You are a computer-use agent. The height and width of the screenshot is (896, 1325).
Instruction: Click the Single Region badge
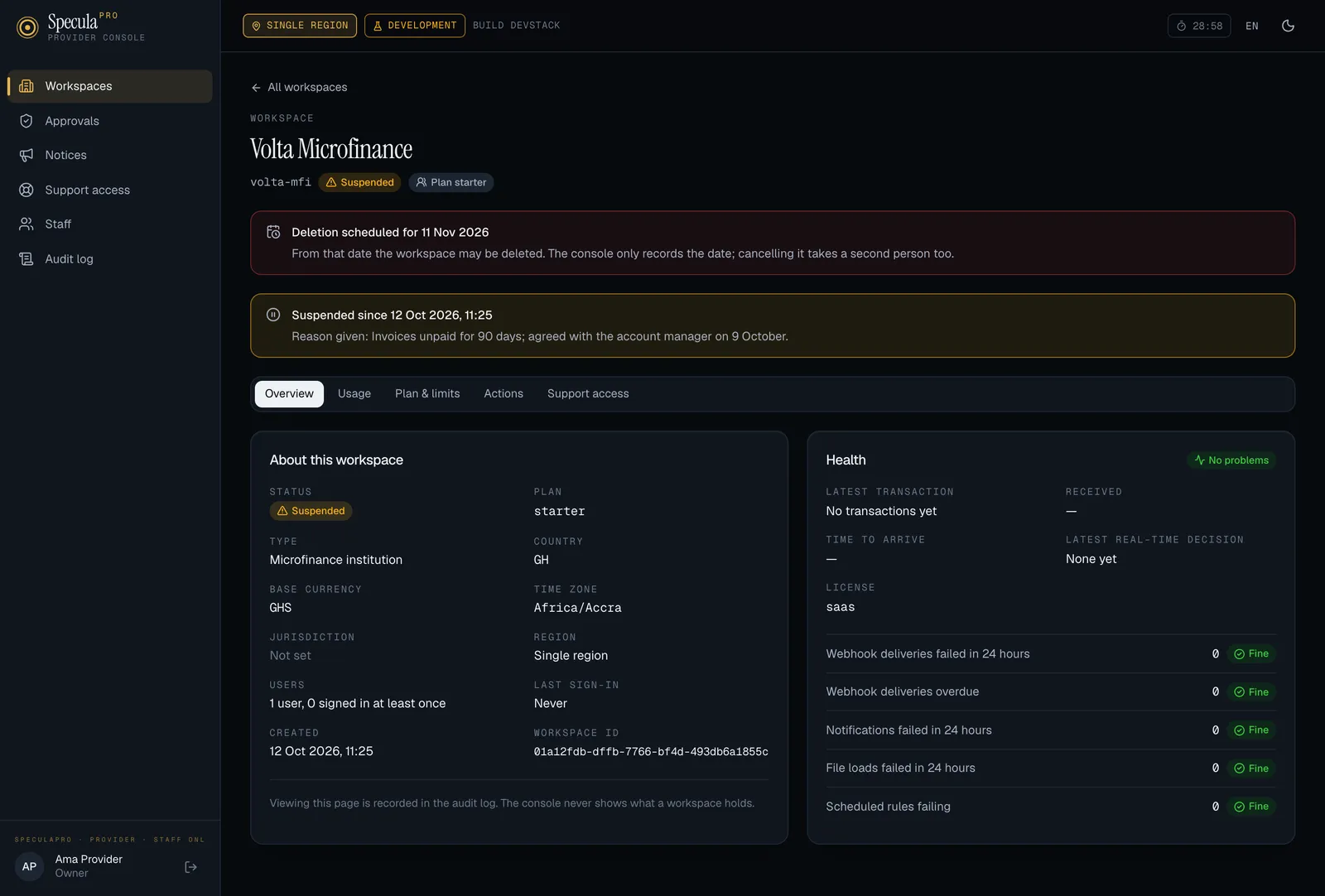(x=300, y=26)
